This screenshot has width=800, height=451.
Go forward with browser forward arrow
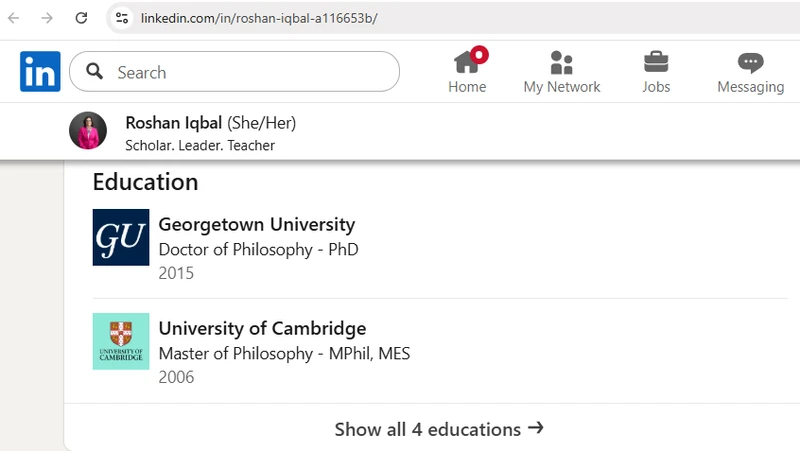point(47,18)
